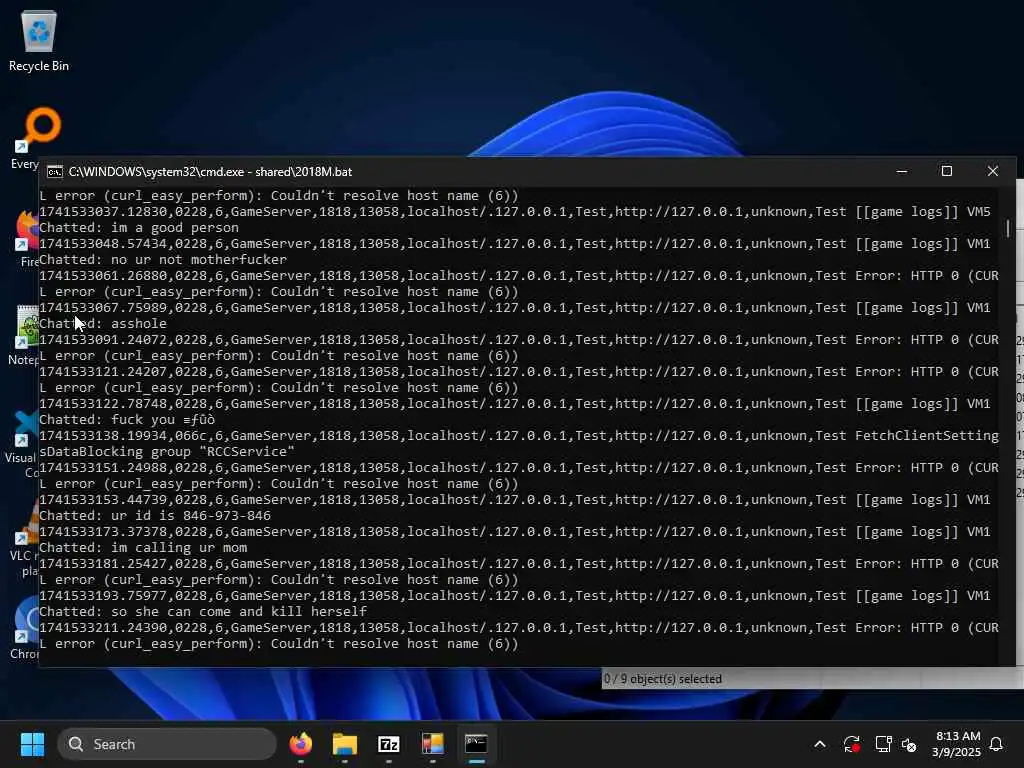This screenshot has width=1024, height=768.
Task: Maximize the cmd.exe window
Action: tap(947, 171)
